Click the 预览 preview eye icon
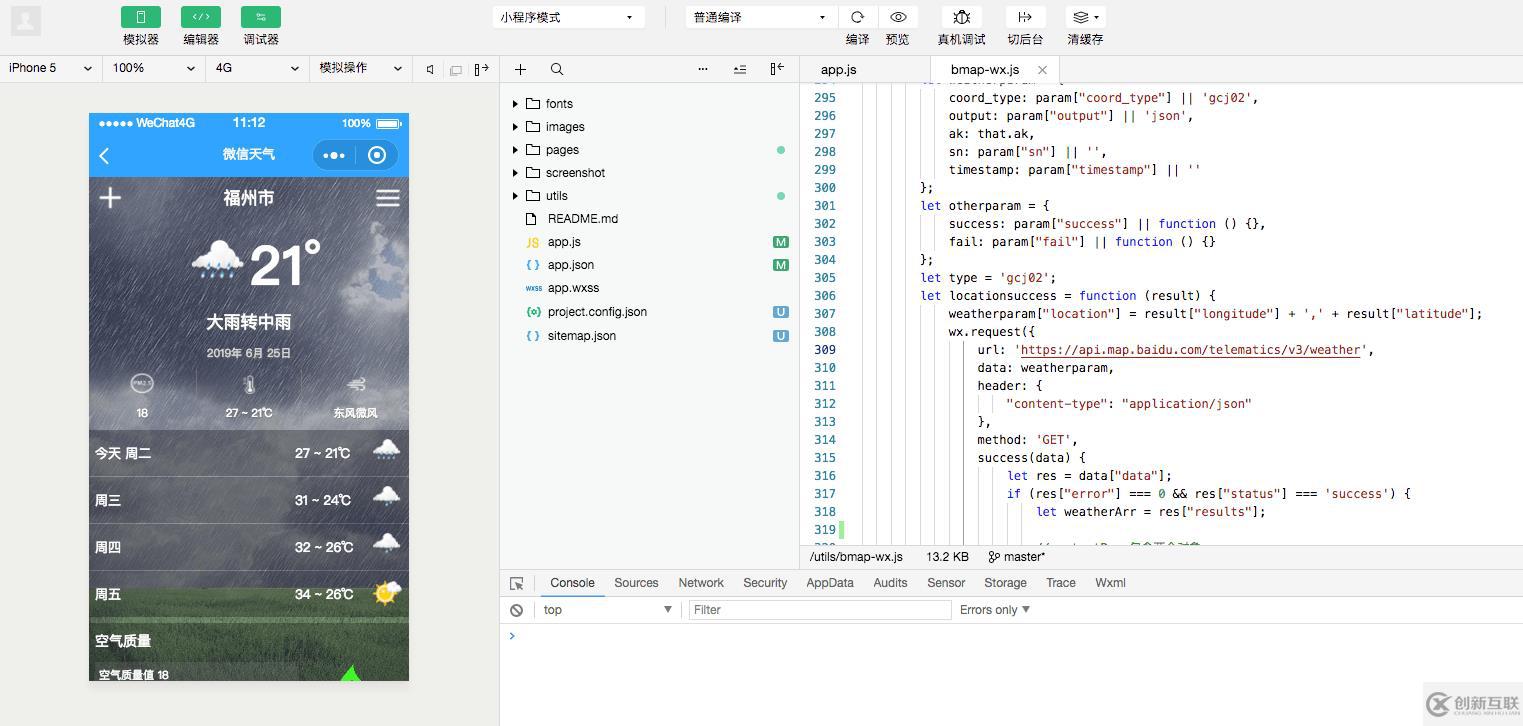Image resolution: width=1523 pixels, height=726 pixels. [x=898, y=17]
